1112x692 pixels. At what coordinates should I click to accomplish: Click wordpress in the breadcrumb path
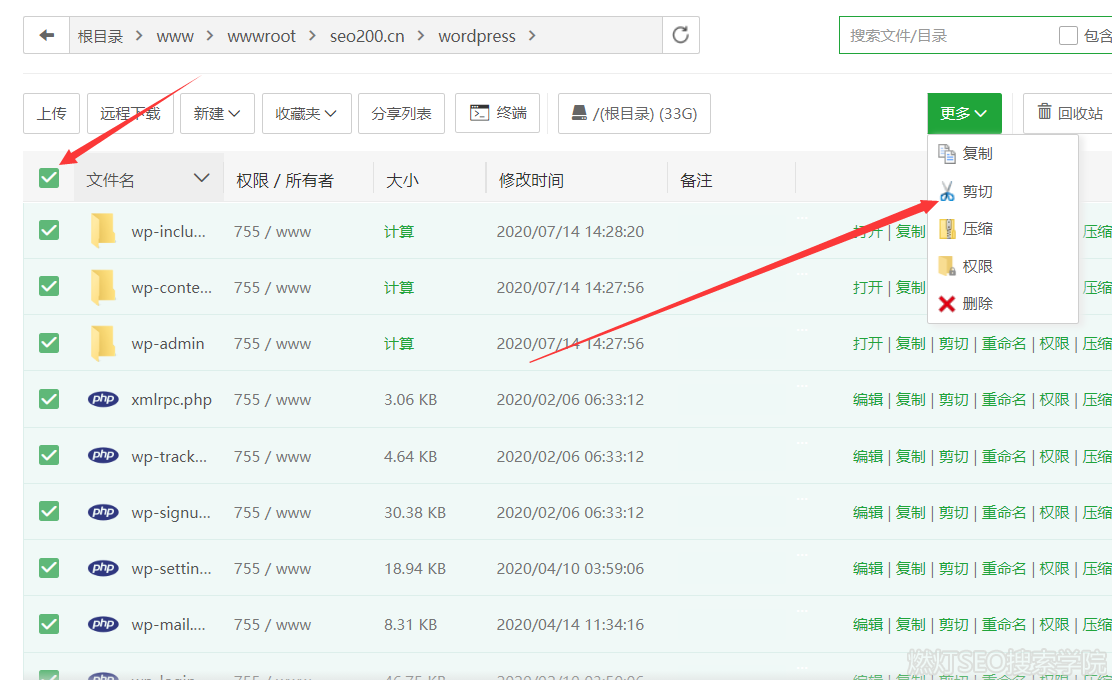pyautogui.click(x=477, y=36)
